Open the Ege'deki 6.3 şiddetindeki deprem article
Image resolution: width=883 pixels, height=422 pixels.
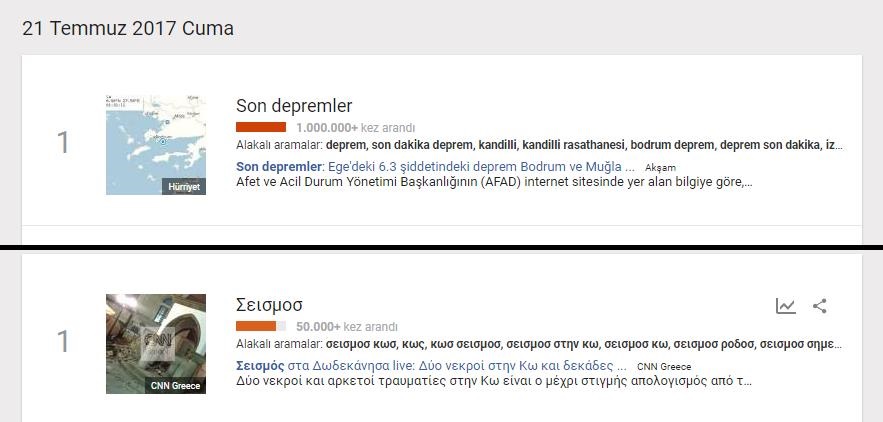coord(435,166)
